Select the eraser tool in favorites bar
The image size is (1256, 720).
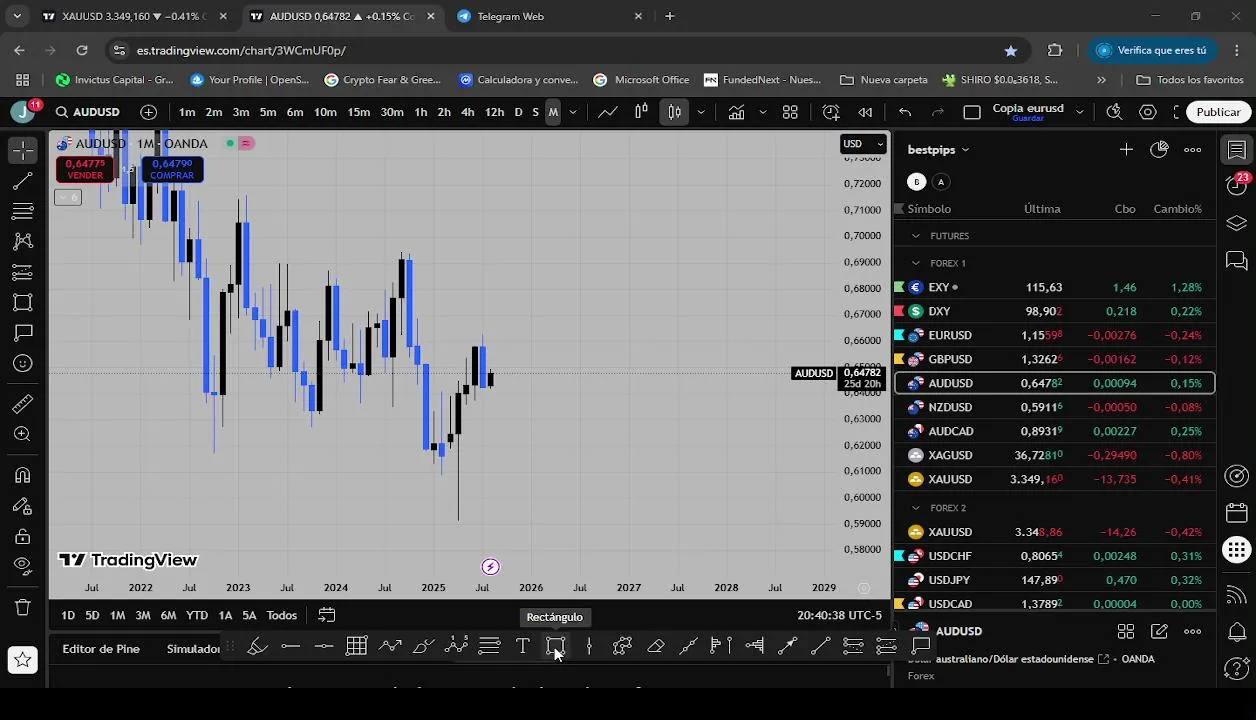pos(655,647)
